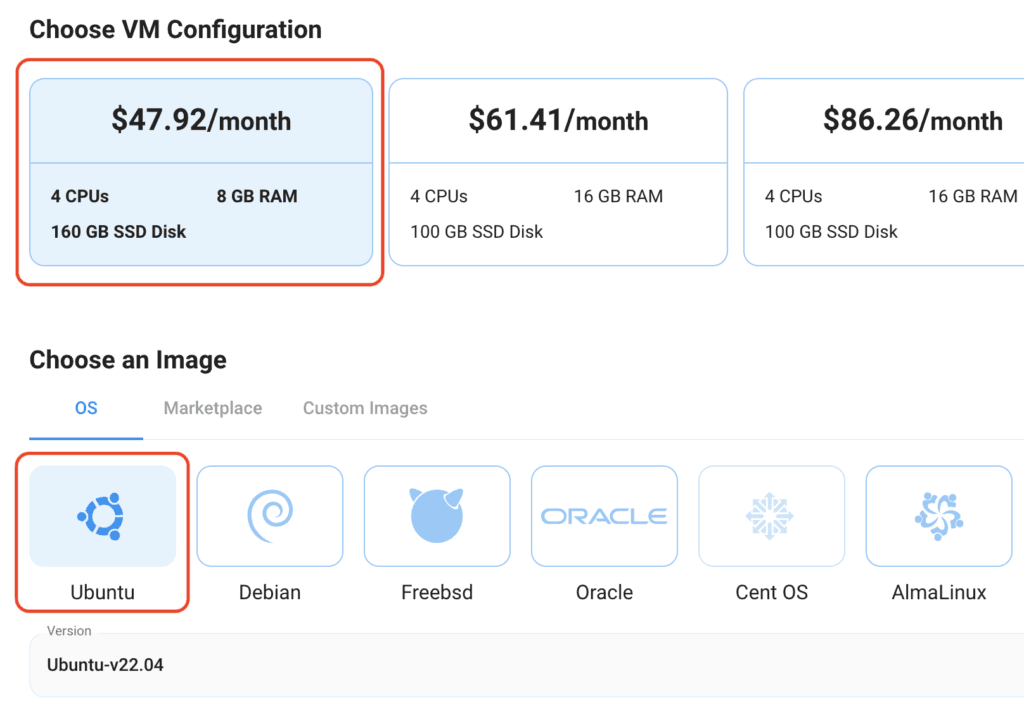Click the 160 GB SSD Disk spec
The height and width of the screenshot is (714, 1024).
[x=119, y=232]
